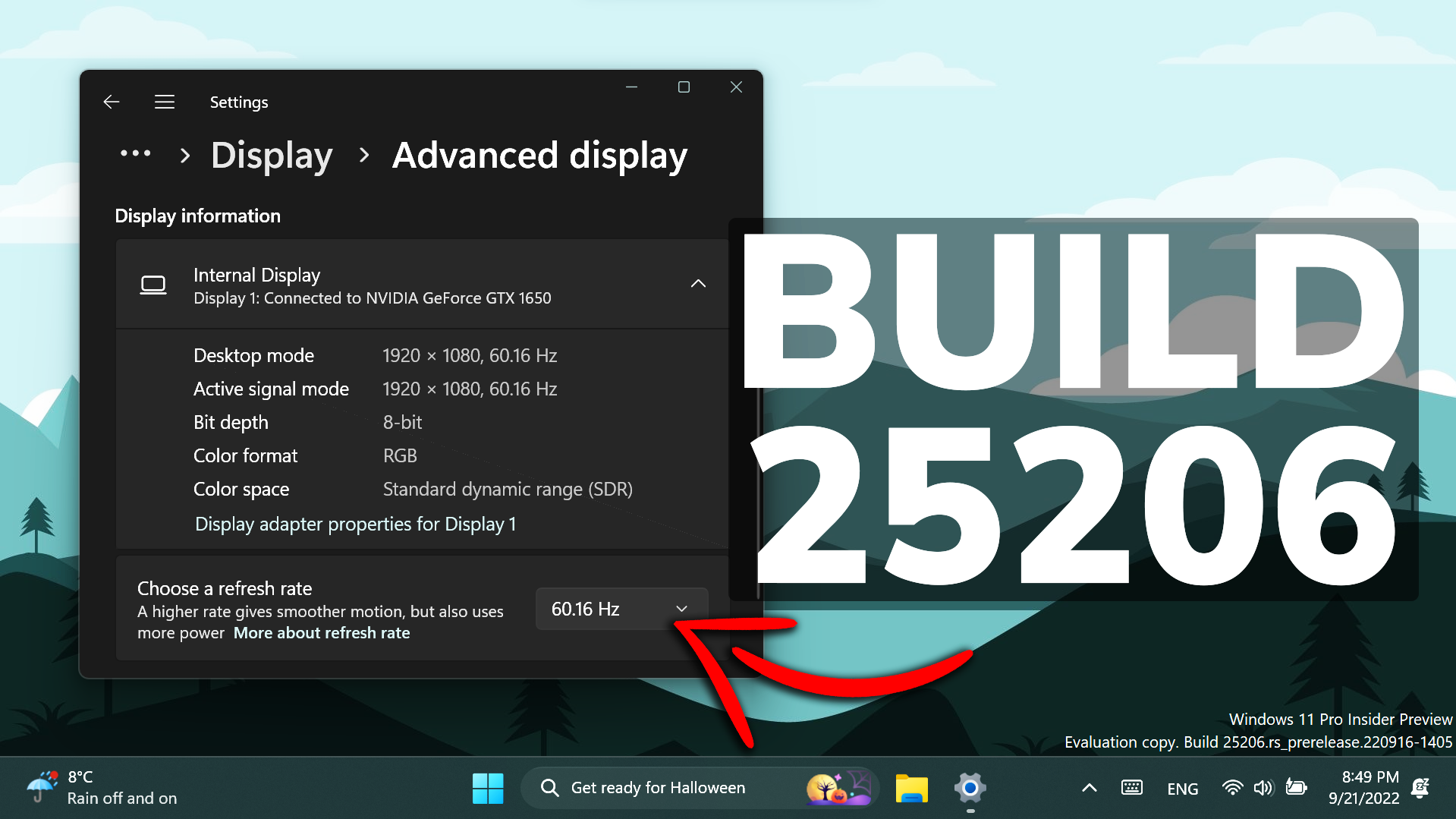This screenshot has width=1456, height=819.
Task: Click More about refresh rate
Action: tap(321, 632)
